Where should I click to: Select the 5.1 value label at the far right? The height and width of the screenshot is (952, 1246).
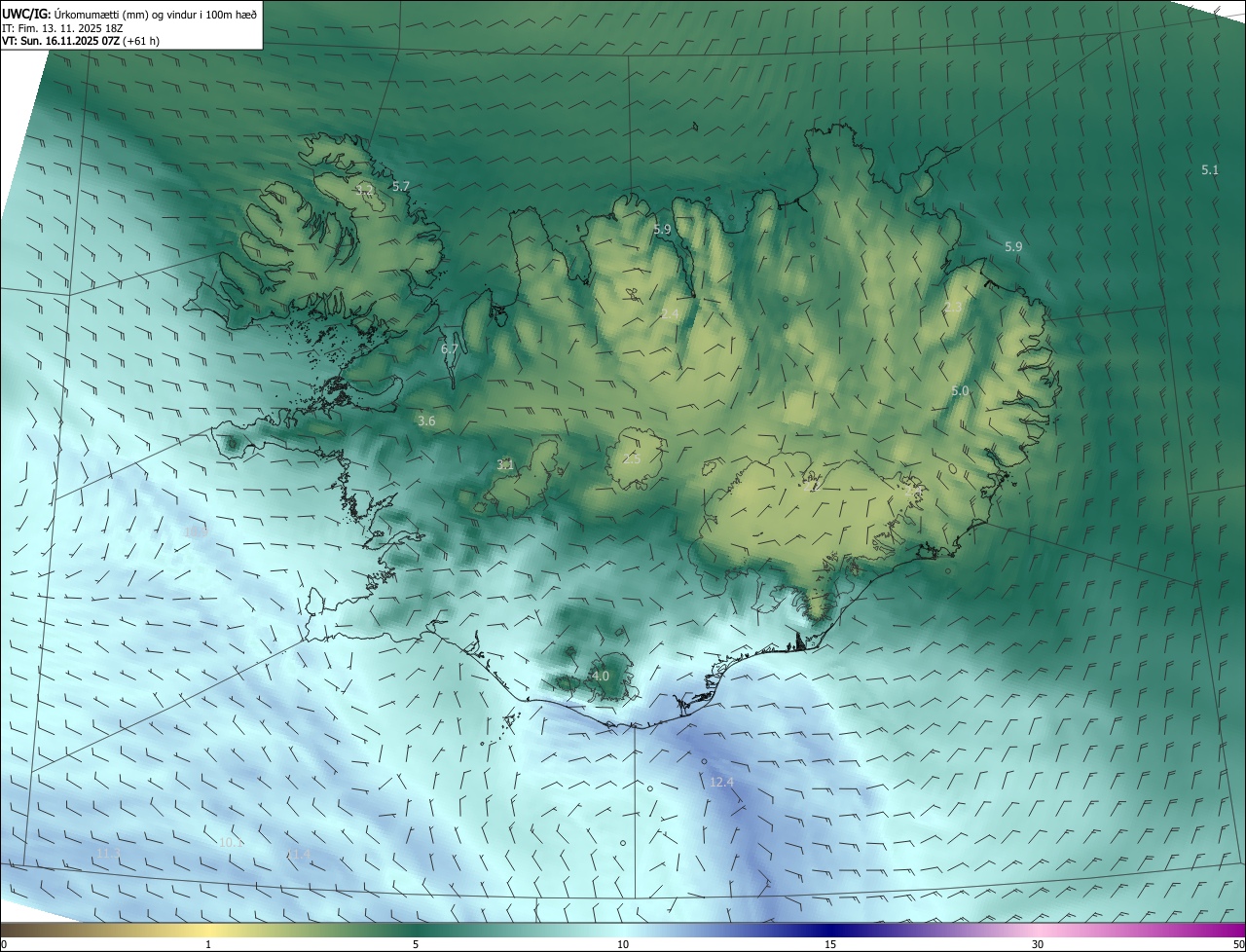pyautogui.click(x=1210, y=170)
